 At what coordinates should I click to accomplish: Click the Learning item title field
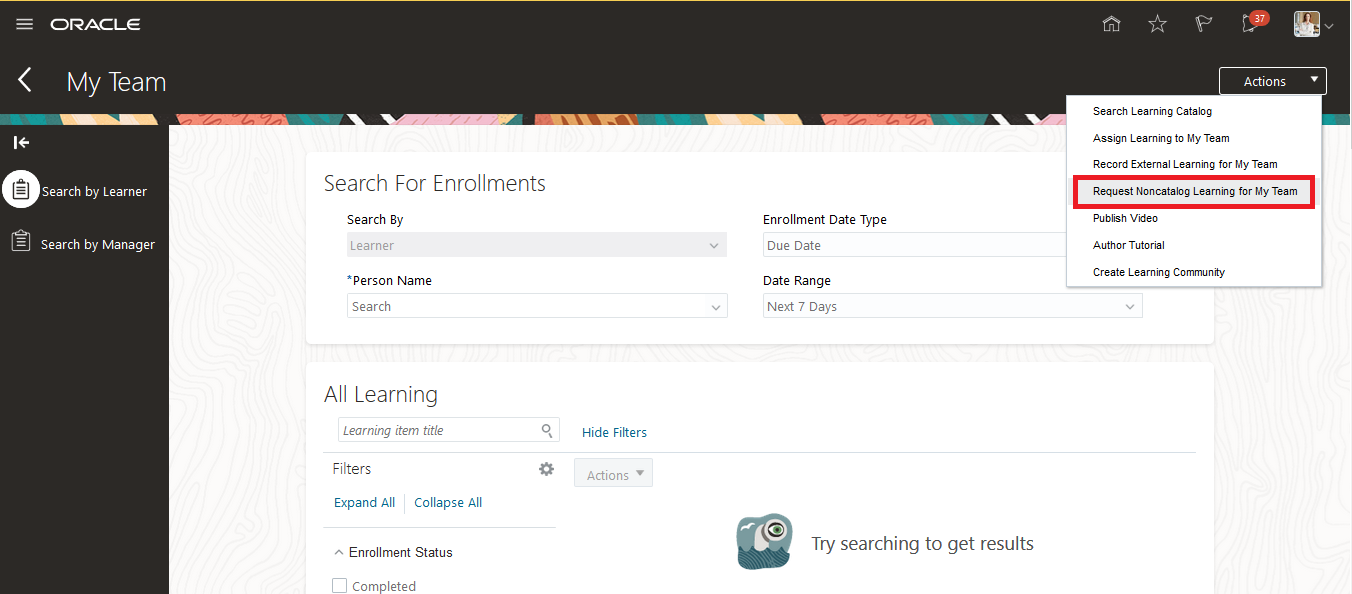(x=437, y=431)
